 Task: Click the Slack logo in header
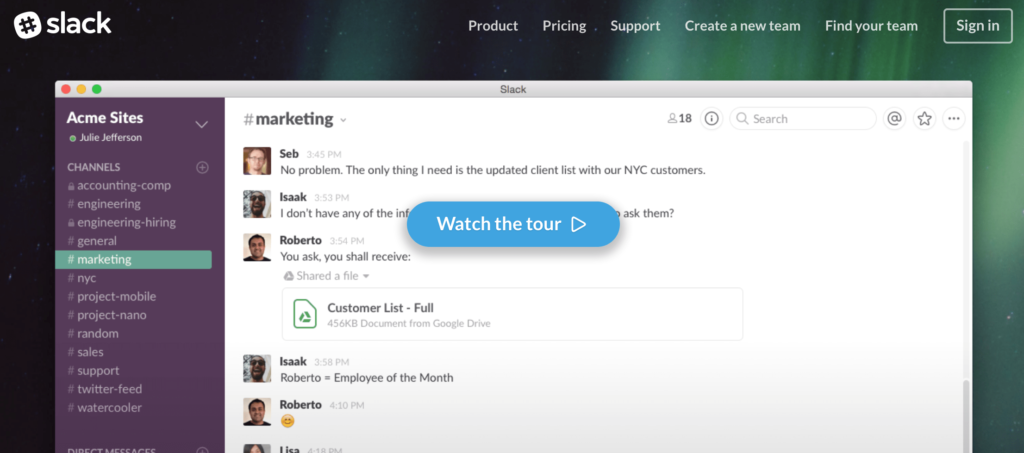62,25
